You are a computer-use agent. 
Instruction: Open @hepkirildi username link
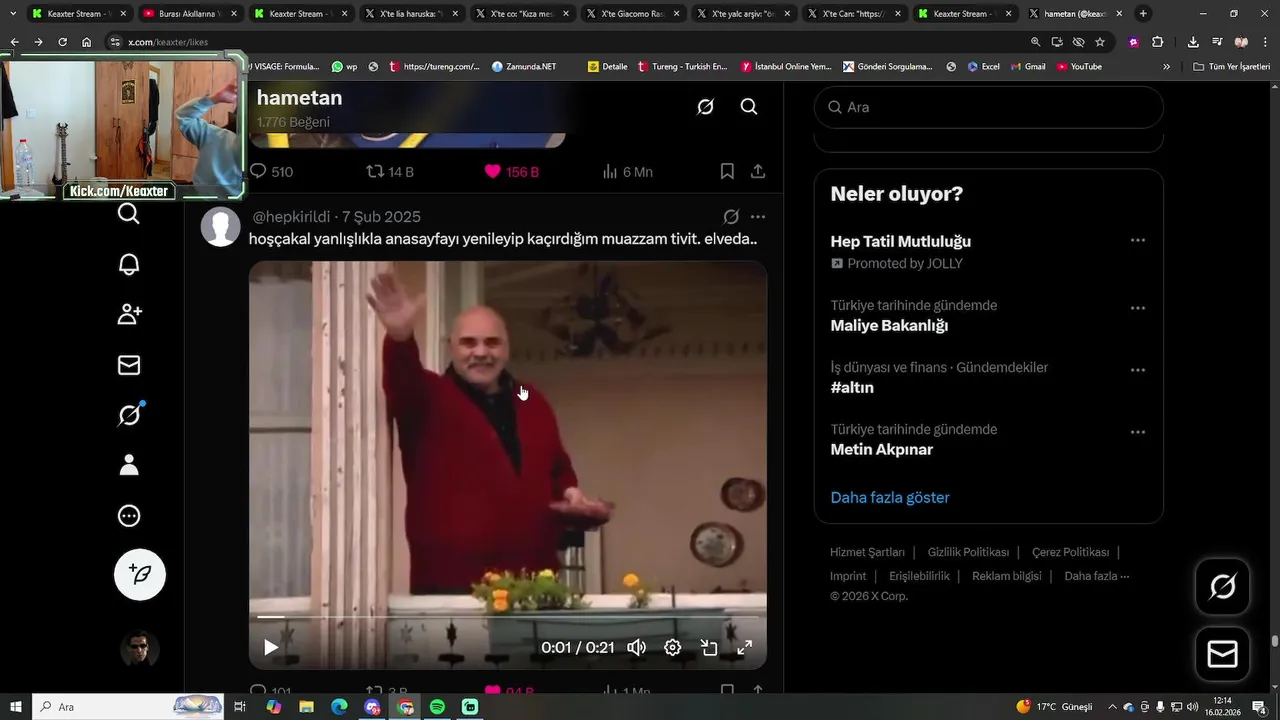coord(291,217)
